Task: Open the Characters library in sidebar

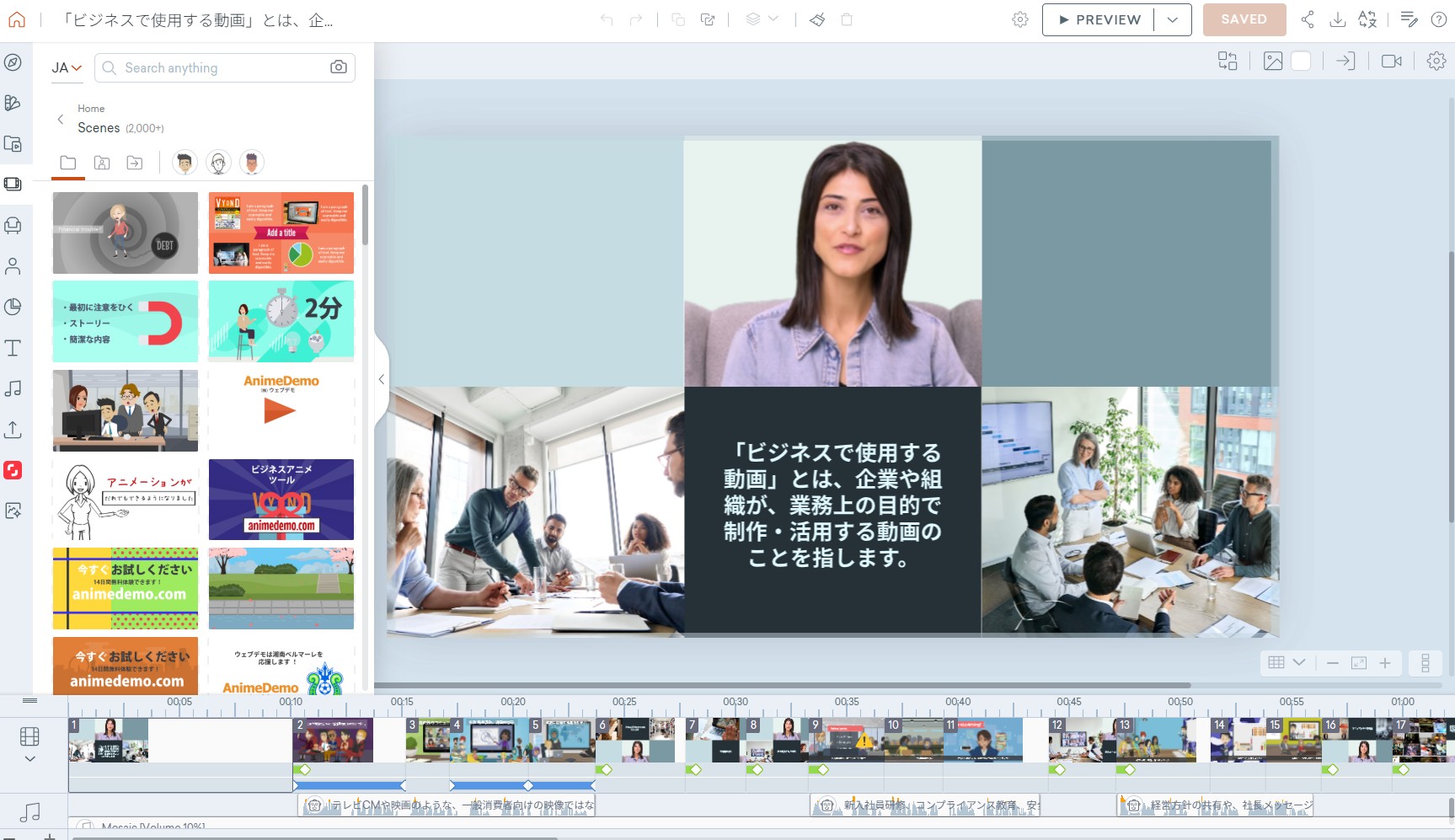Action: 13,266
